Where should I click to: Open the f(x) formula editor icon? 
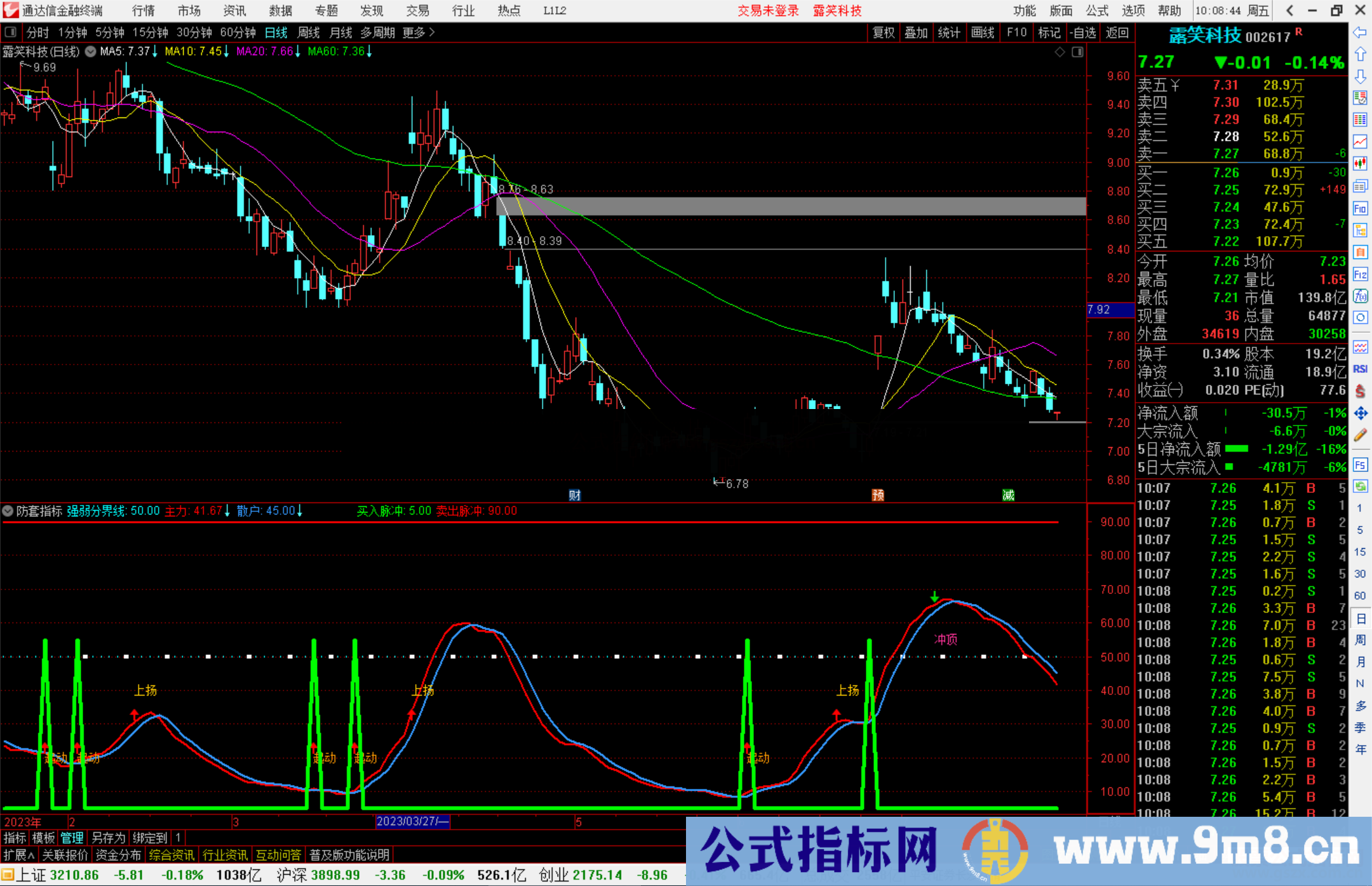point(1361,296)
